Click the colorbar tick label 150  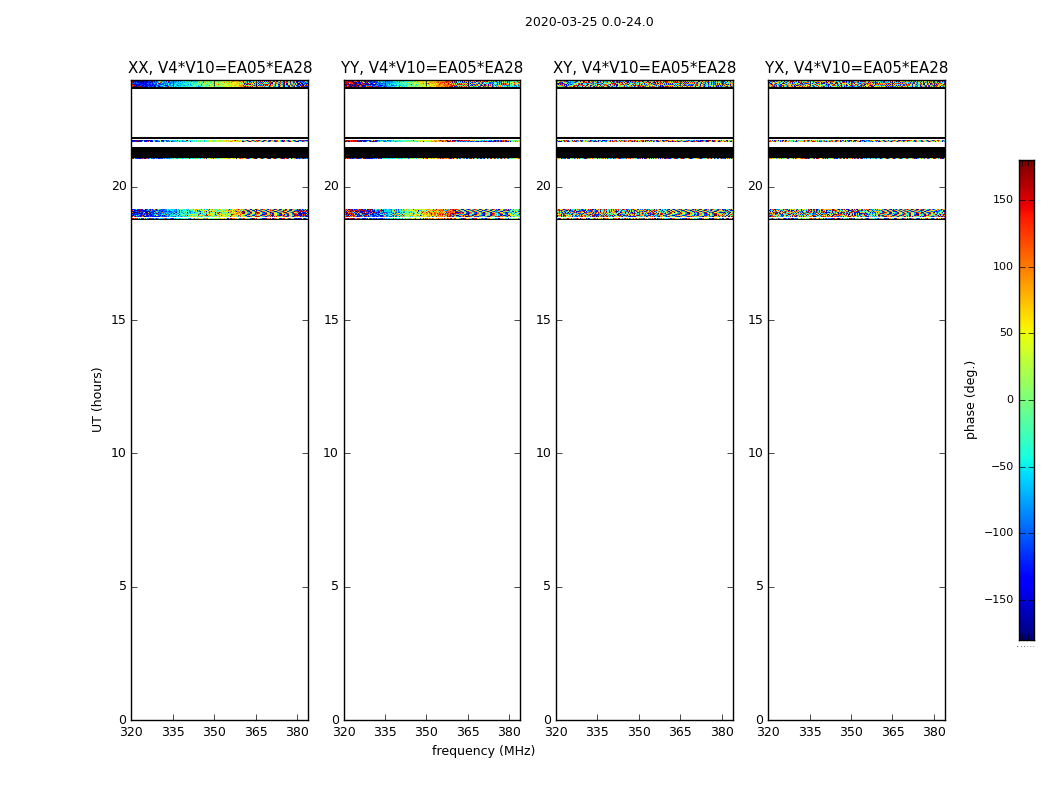[x=1003, y=199]
